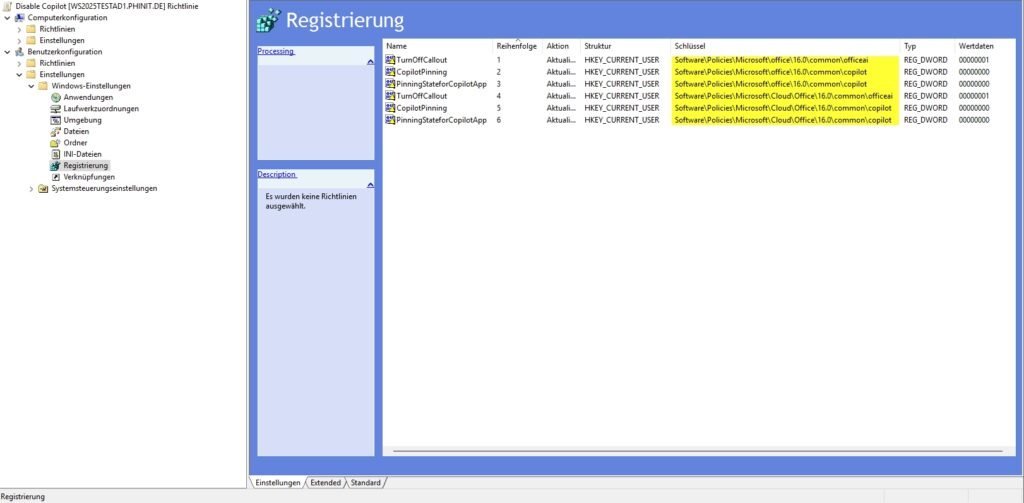Viewport: 1024px width, 503px height.
Task: Click the Wertdaten column header
Action: [976, 46]
